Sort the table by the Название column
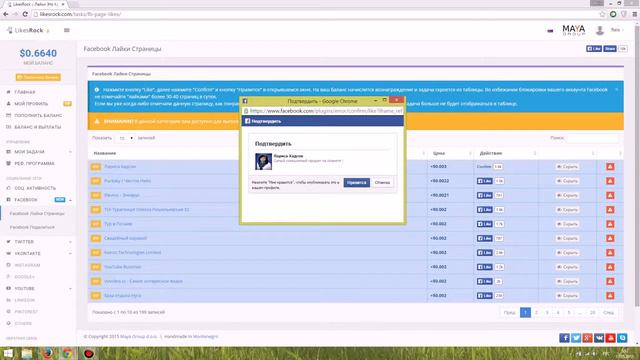640x360 pixels. click(105, 153)
